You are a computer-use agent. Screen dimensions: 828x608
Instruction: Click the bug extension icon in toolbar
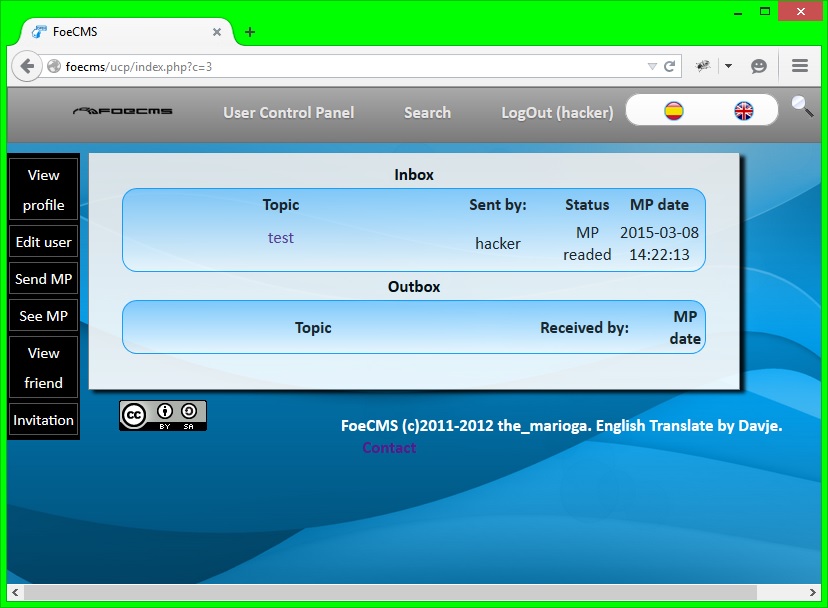tap(703, 66)
